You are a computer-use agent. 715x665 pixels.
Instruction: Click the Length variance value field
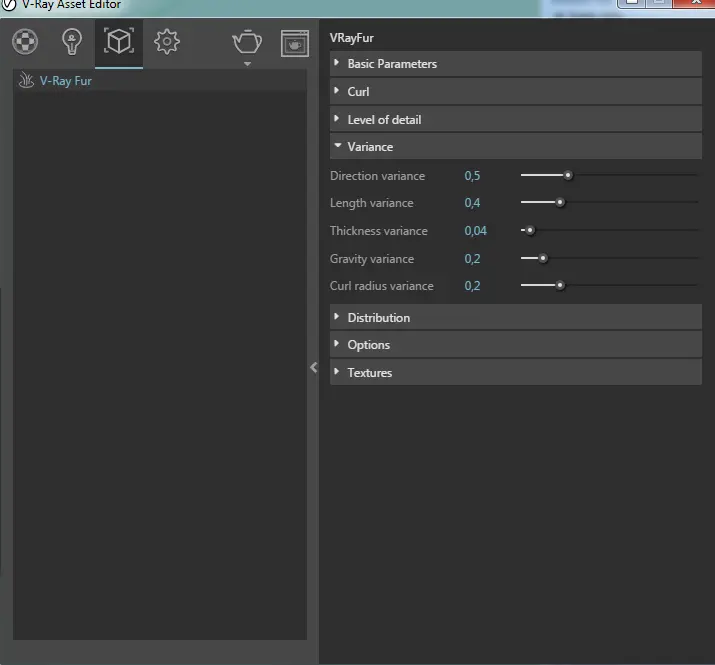472,203
